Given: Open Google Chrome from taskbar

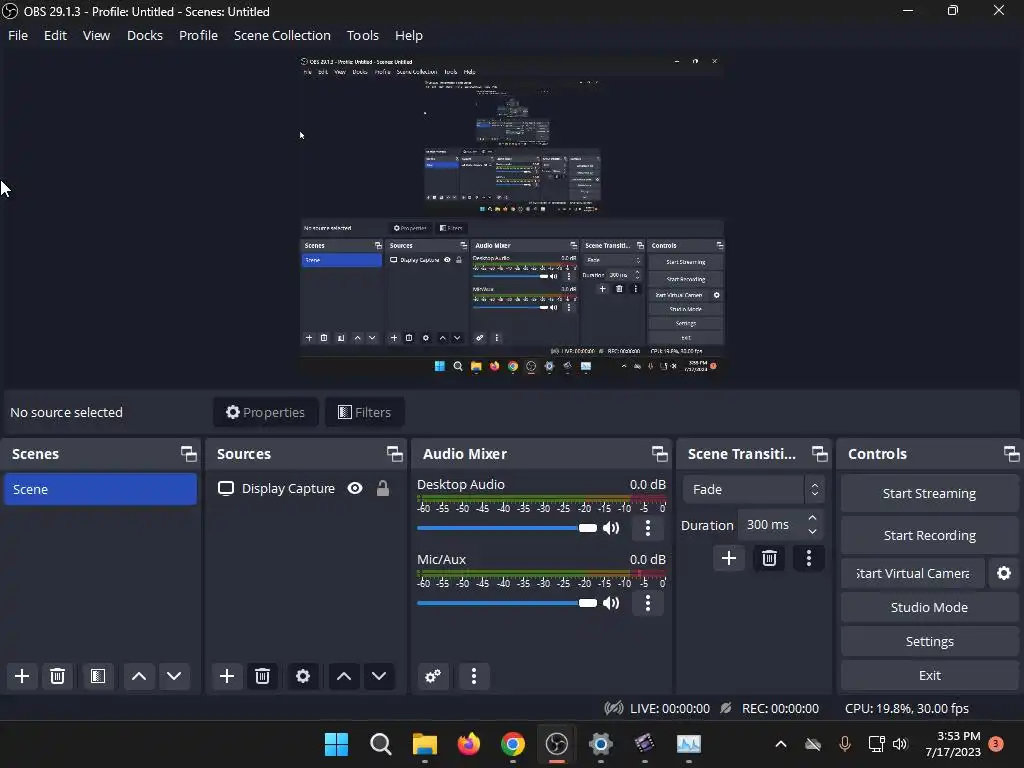Looking at the screenshot, I should (513, 744).
